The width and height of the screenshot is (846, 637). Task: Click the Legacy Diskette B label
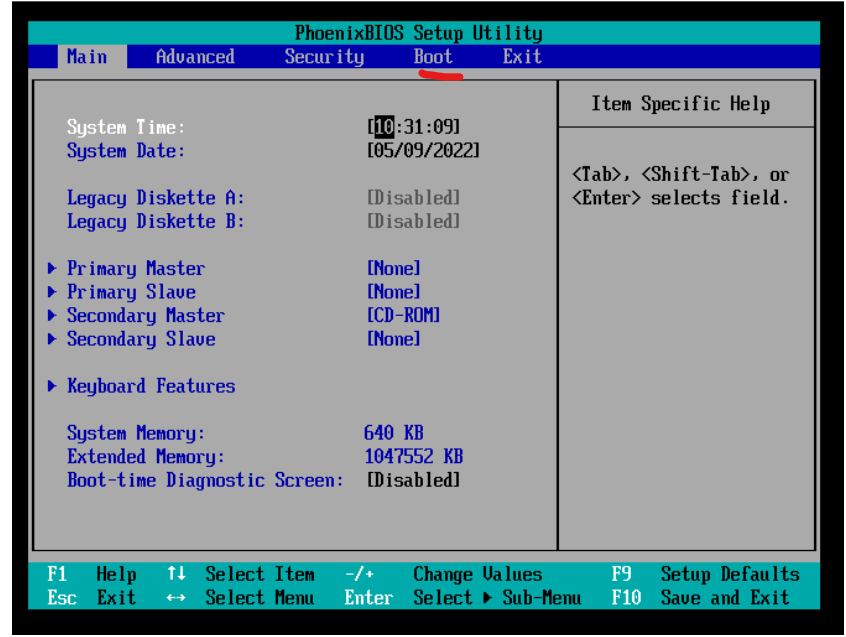point(155,221)
